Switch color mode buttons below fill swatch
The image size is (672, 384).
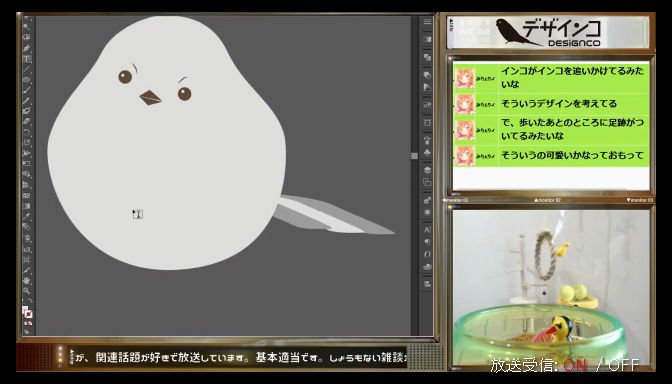(27, 324)
